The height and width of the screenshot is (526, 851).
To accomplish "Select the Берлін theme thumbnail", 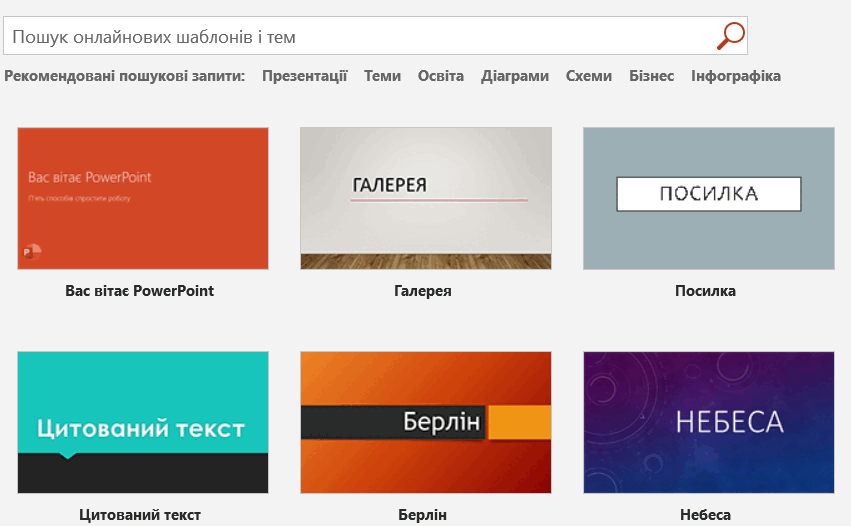I will 426,422.
